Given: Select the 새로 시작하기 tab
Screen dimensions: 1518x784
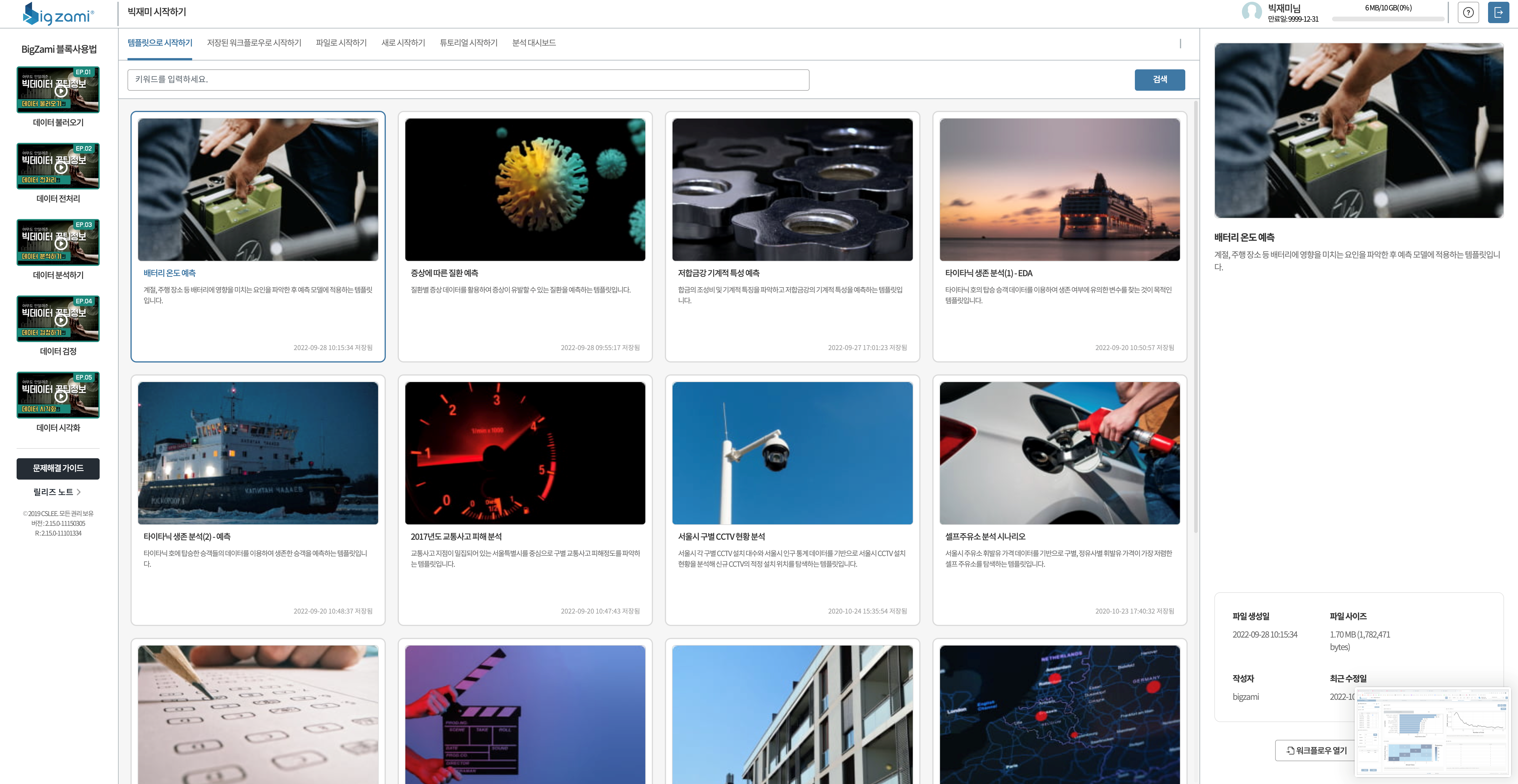Looking at the screenshot, I should coord(403,43).
